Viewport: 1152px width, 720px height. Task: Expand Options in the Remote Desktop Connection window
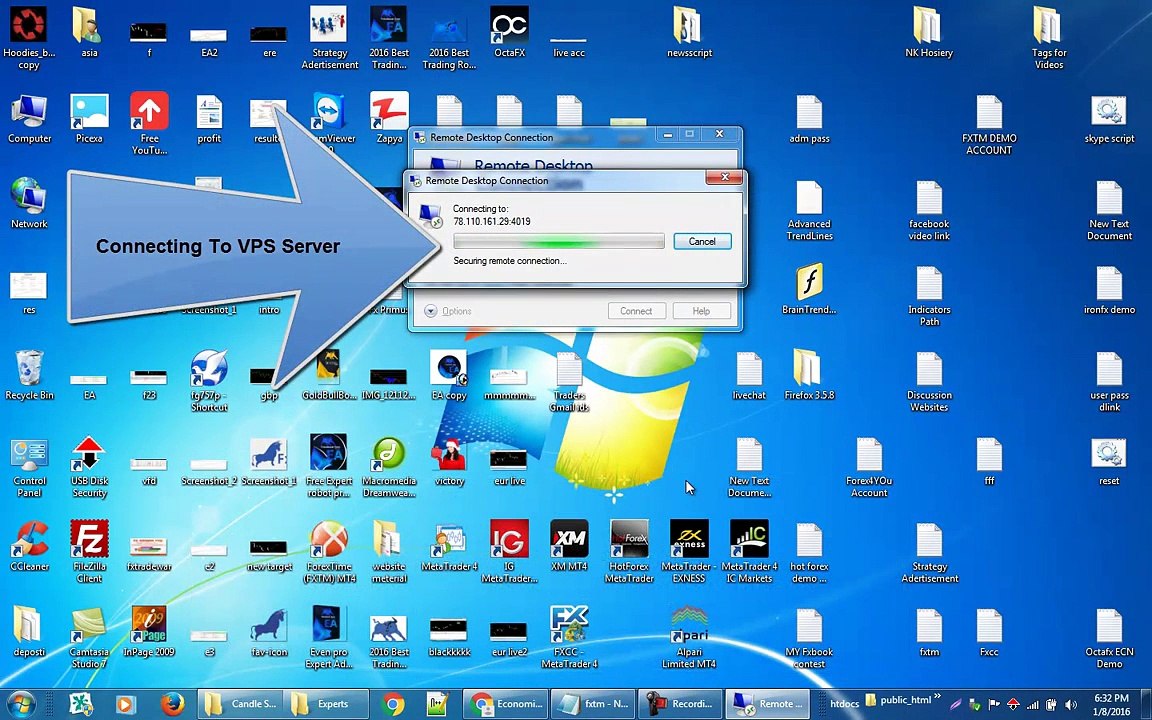pyautogui.click(x=448, y=311)
